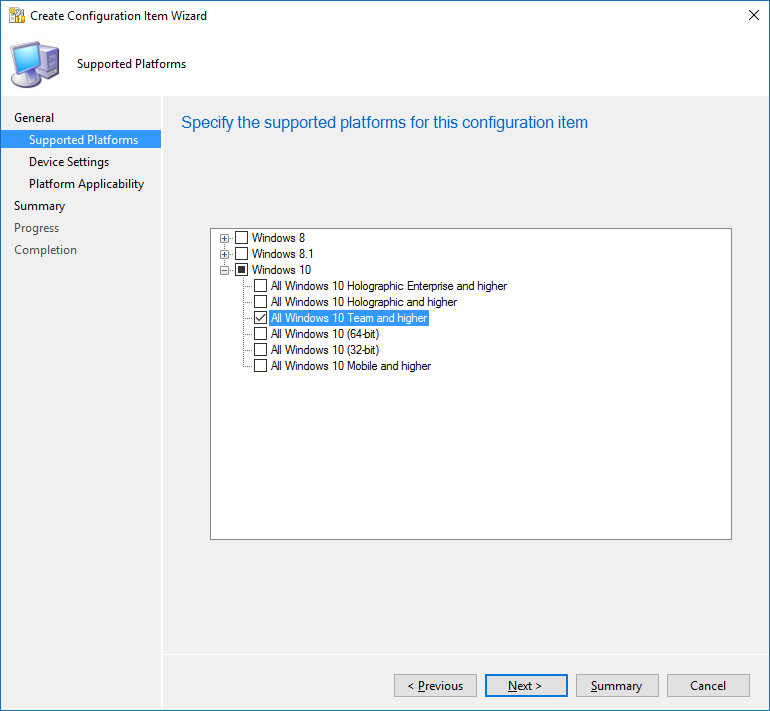Check All Windows 10 Mobile and higher box
Viewport: 770px width, 711px height.
pos(260,366)
